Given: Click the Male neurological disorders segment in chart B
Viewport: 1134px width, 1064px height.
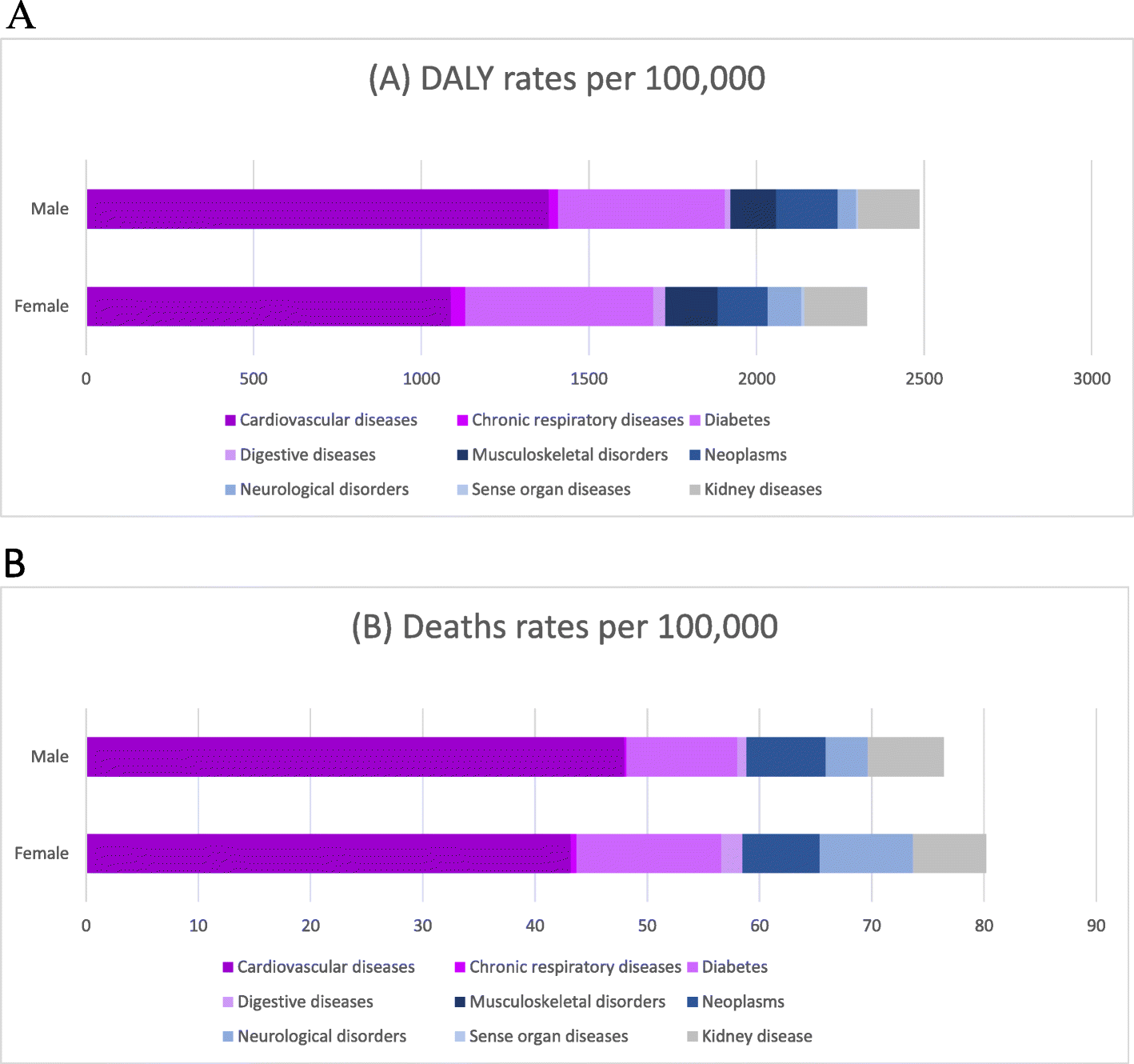Looking at the screenshot, I should coord(847,757).
